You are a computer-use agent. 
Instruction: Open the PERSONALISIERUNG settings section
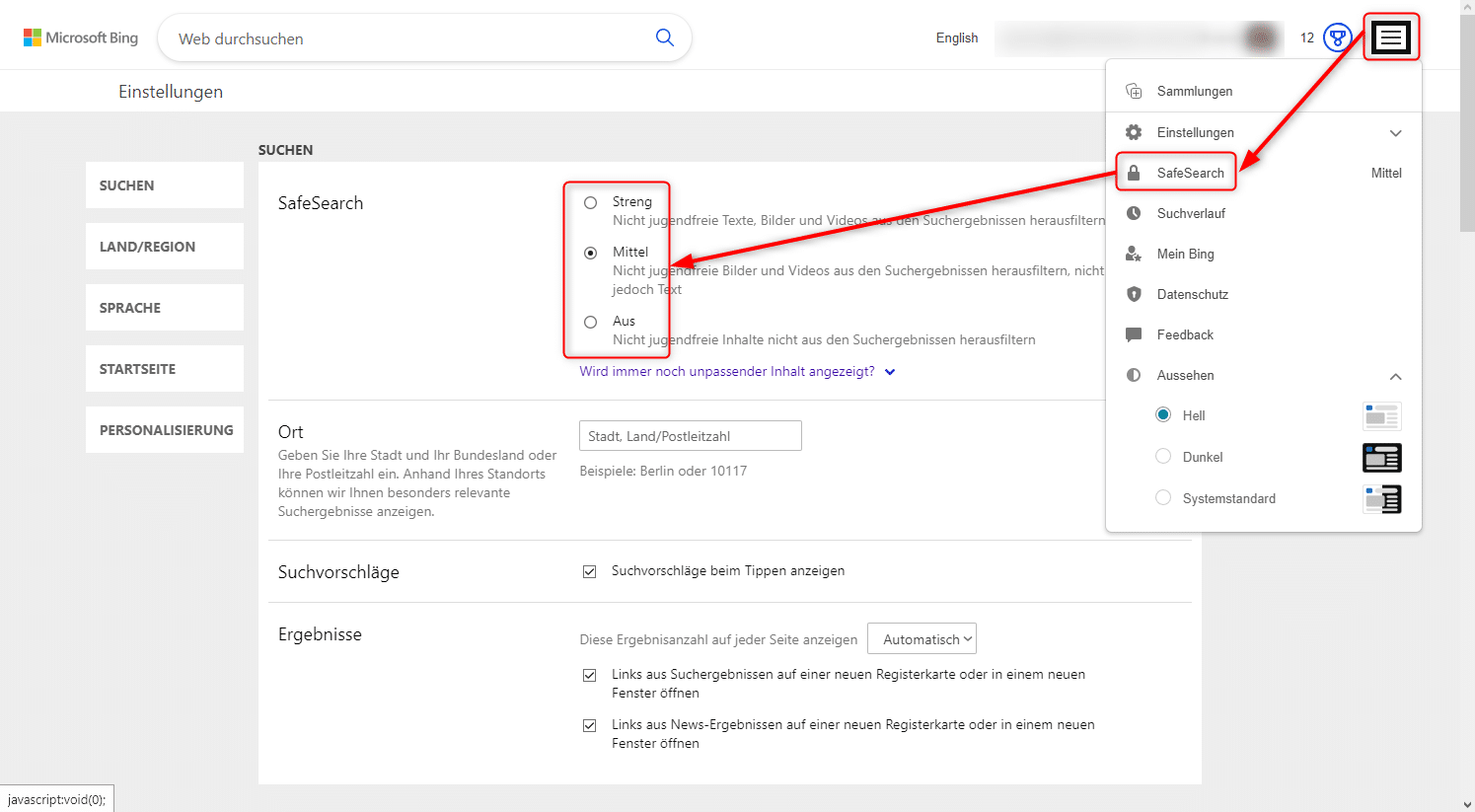(x=164, y=429)
